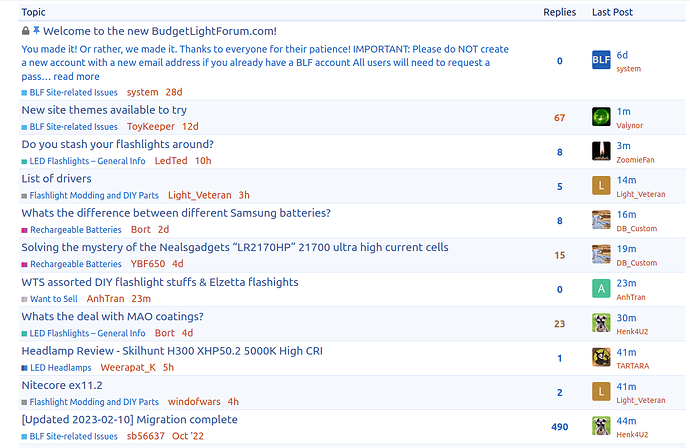Go to last post '6d' by system
The image size is (690, 448).
click(x=622, y=55)
